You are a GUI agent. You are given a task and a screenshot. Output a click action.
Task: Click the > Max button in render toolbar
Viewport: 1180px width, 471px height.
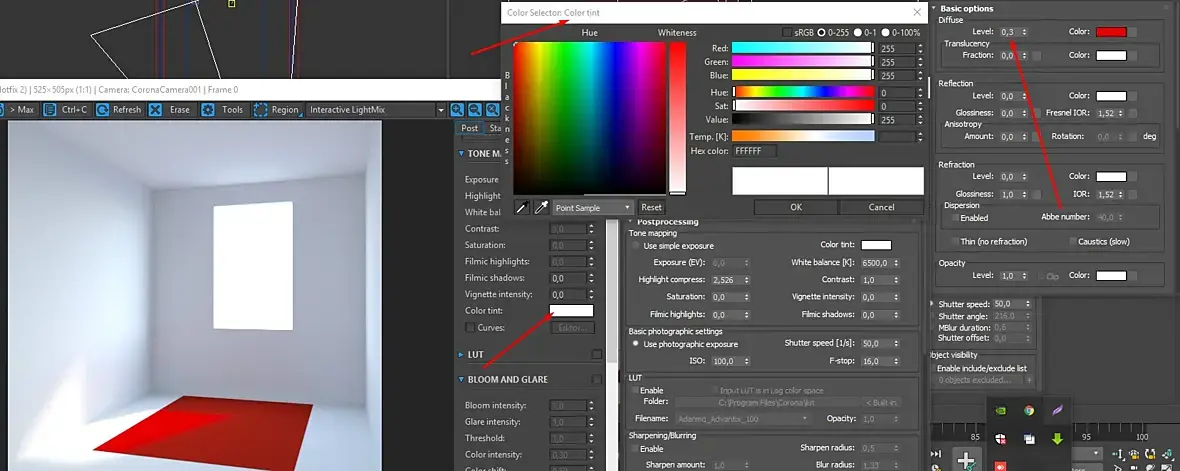click(x=20, y=109)
